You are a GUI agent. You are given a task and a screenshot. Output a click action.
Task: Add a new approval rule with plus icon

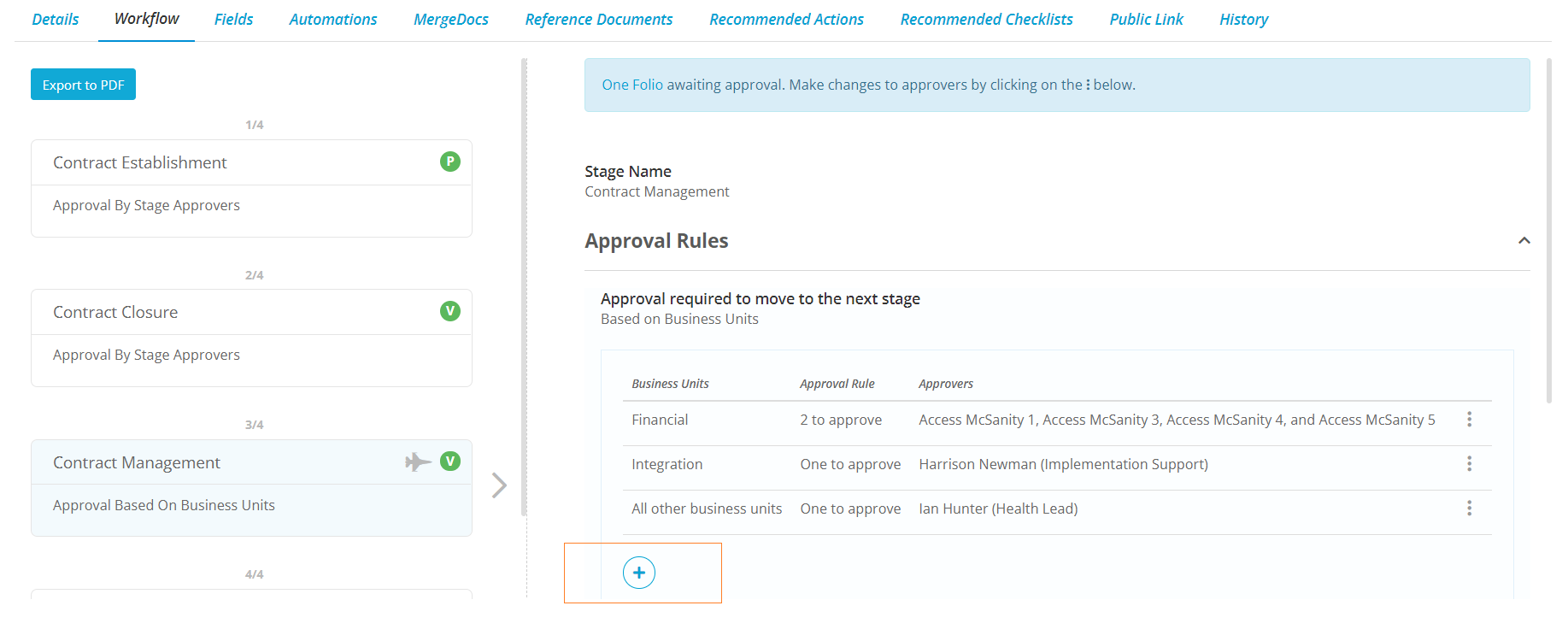point(639,573)
